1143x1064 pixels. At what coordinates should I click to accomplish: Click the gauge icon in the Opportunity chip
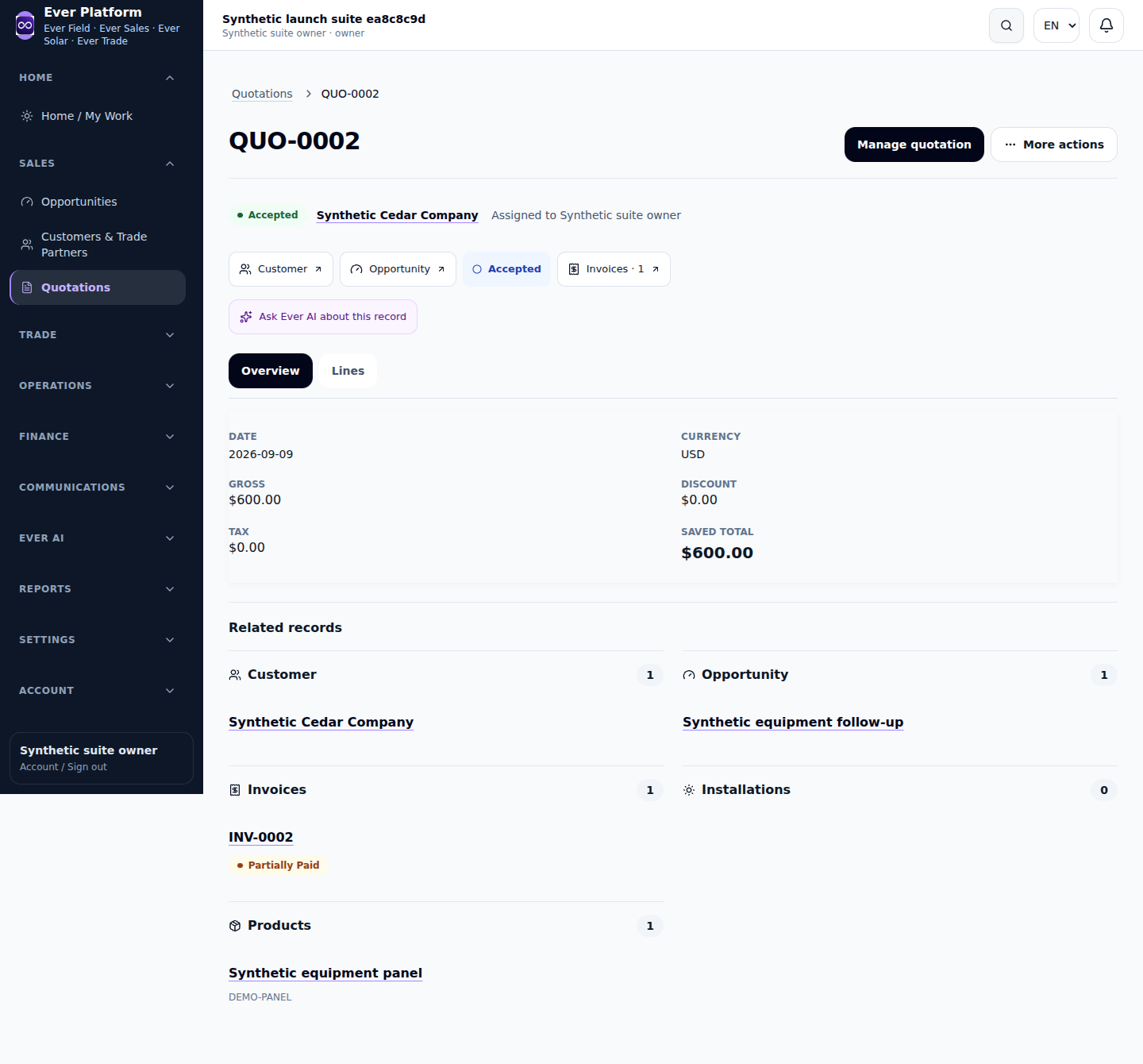(x=356, y=269)
